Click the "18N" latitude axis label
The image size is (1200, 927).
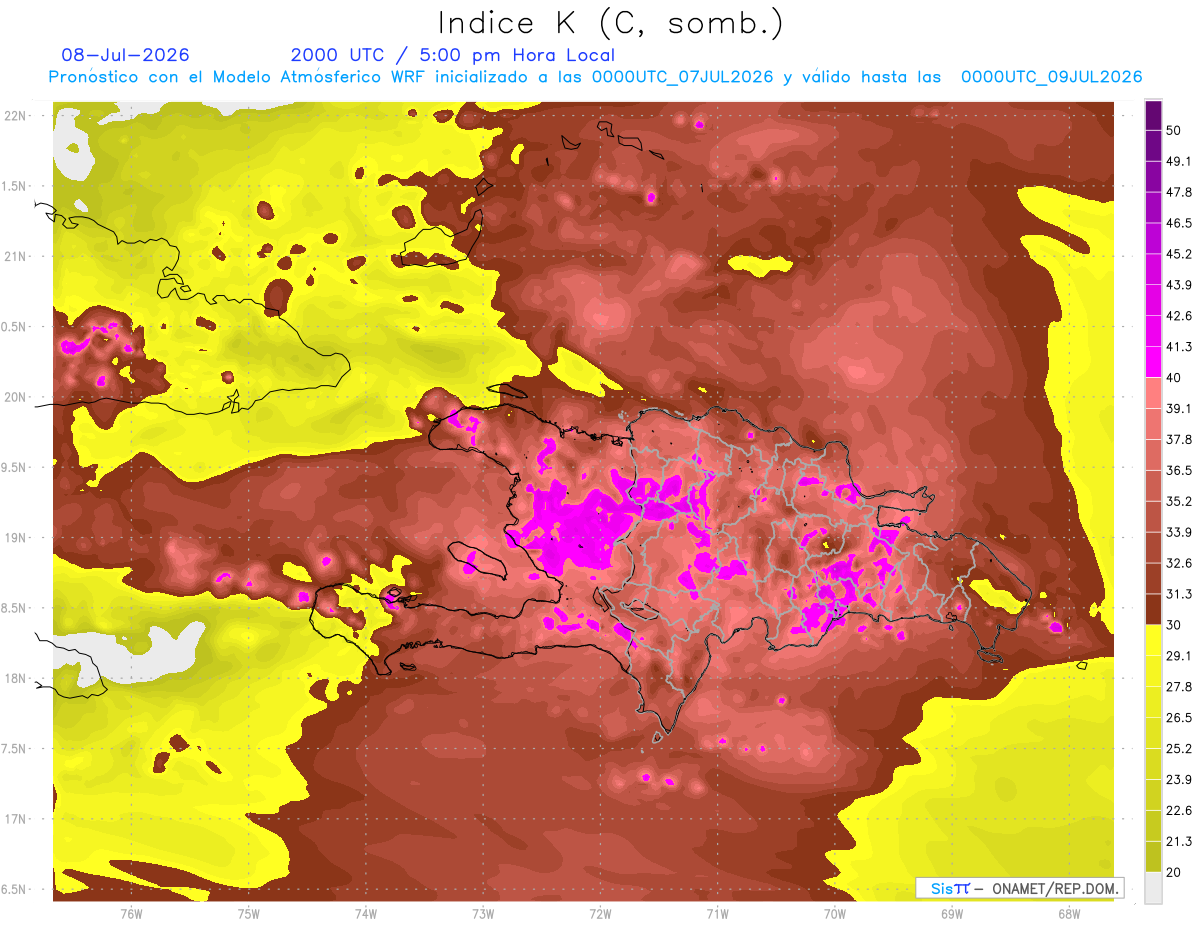point(15,679)
